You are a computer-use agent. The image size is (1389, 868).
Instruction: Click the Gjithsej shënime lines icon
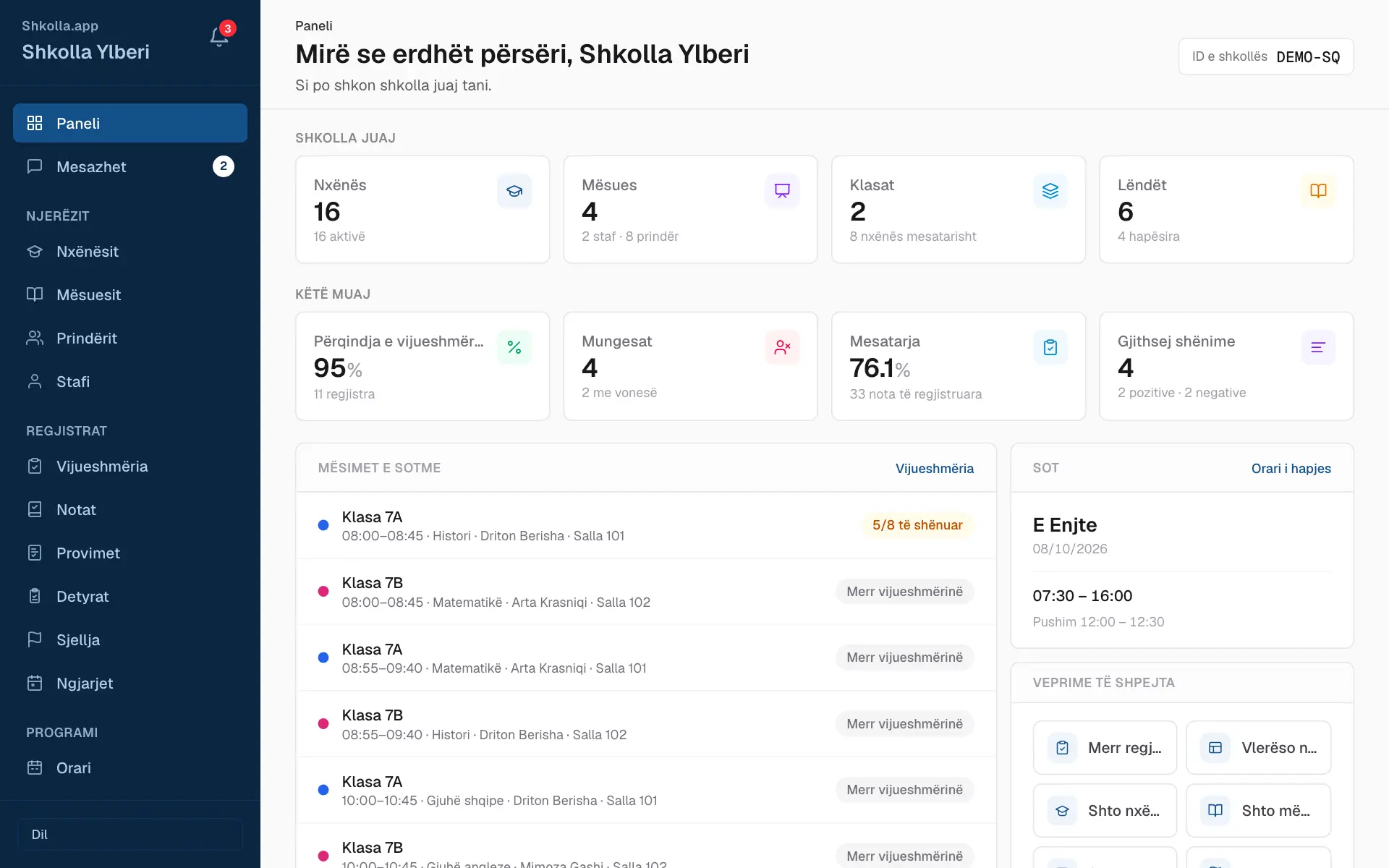coord(1318,347)
